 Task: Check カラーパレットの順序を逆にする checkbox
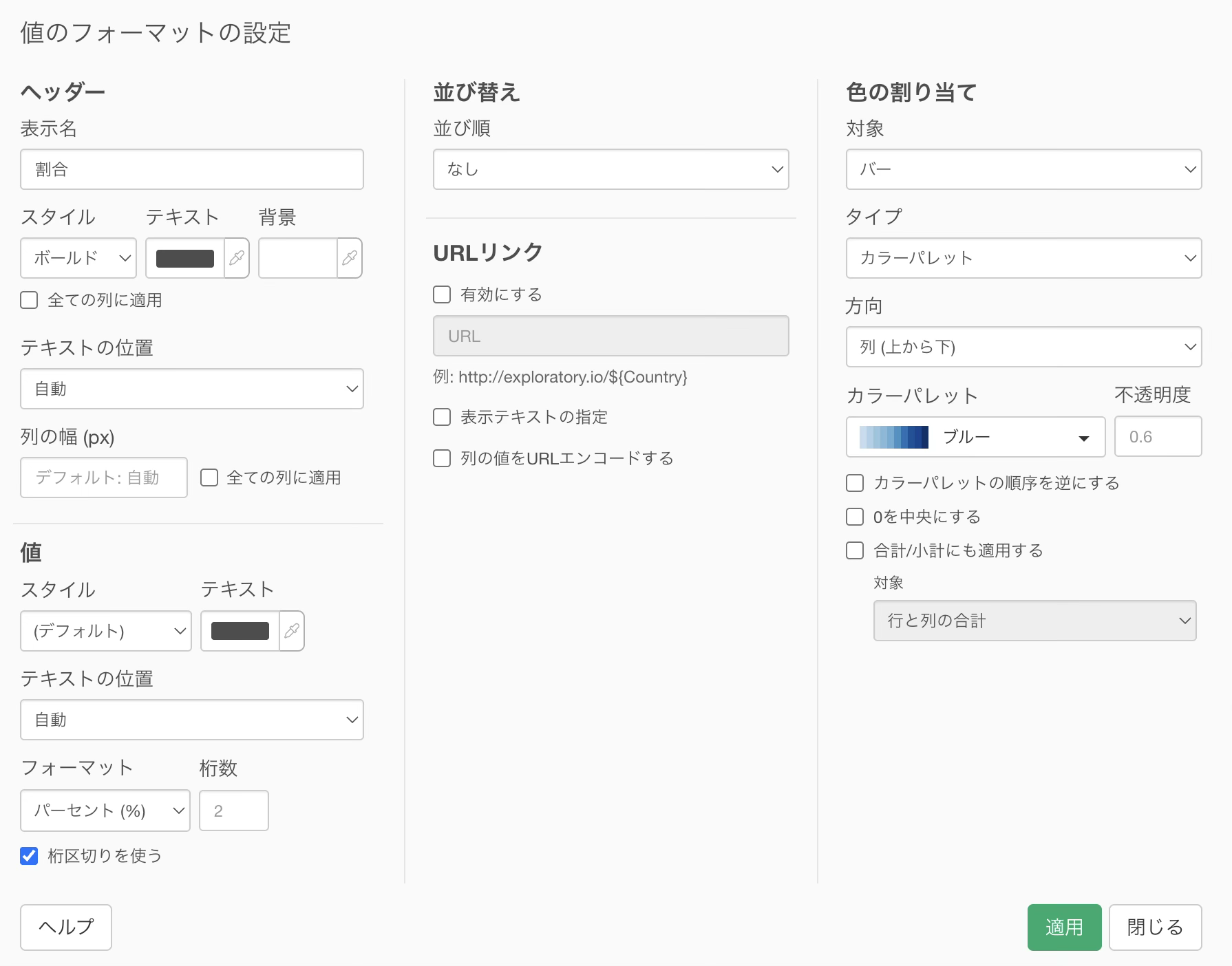point(855,483)
